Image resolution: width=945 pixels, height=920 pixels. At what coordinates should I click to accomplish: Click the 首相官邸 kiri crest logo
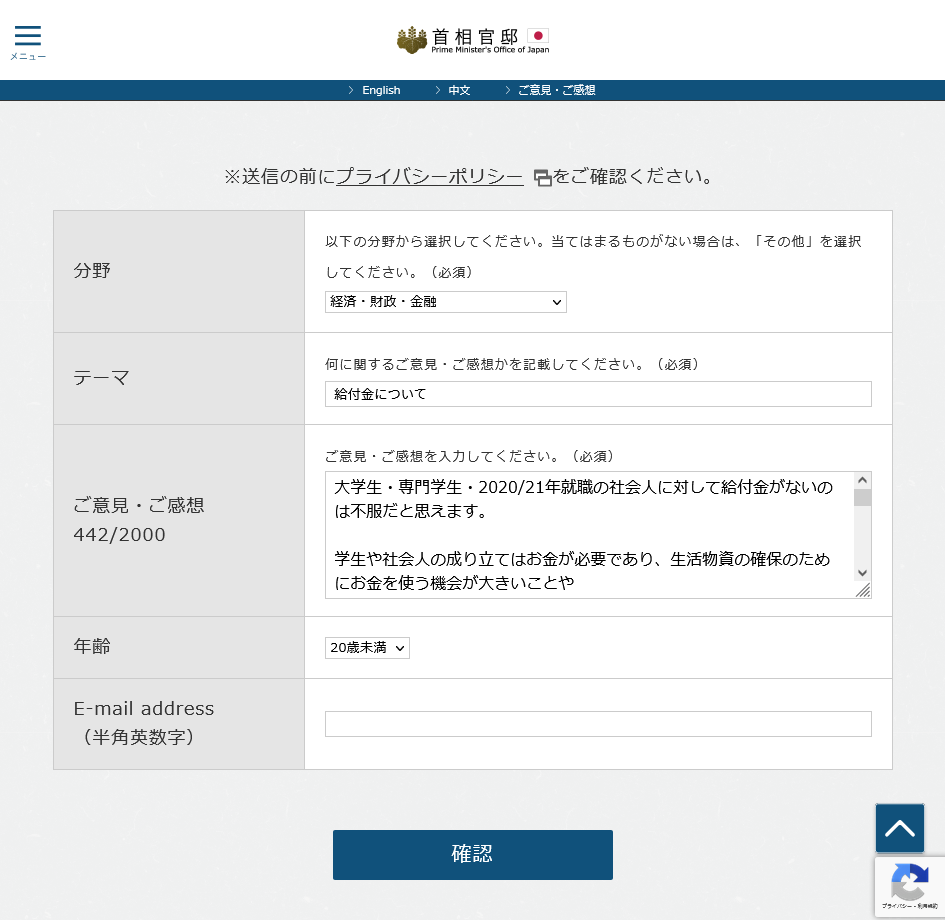[411, 40]
